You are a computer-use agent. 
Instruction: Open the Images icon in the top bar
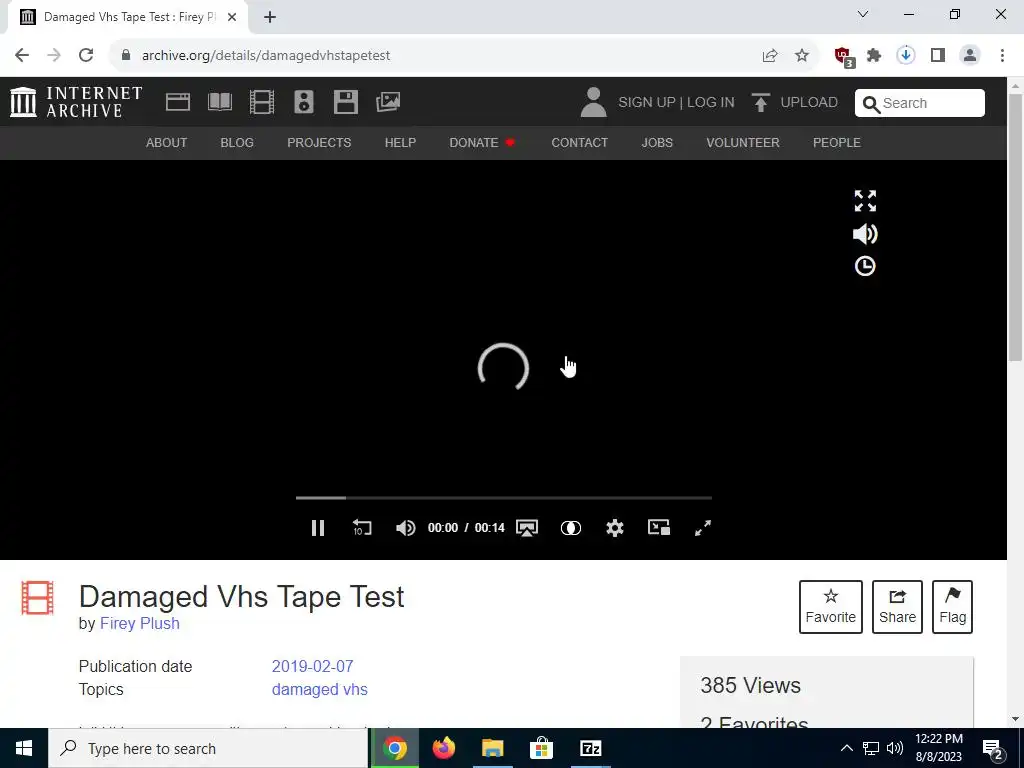388,102
